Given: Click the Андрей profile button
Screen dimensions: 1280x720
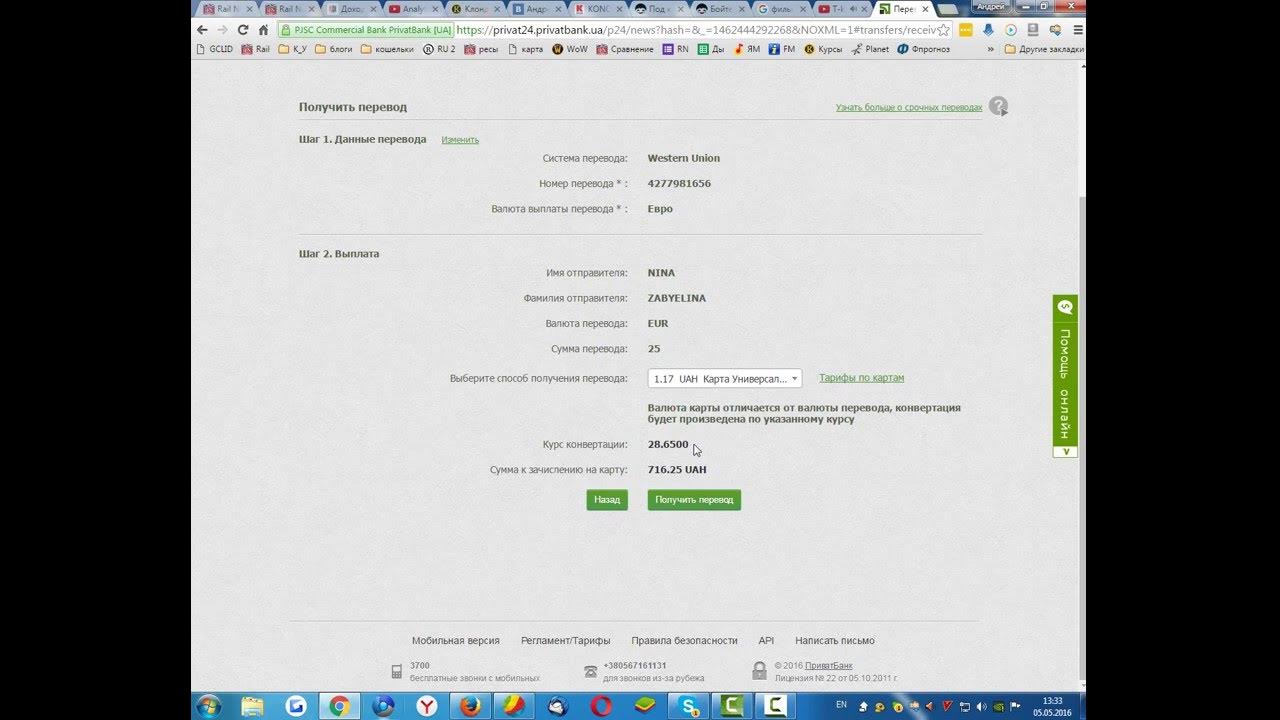Looking at the screenshot, I should [x=990, y=6].
